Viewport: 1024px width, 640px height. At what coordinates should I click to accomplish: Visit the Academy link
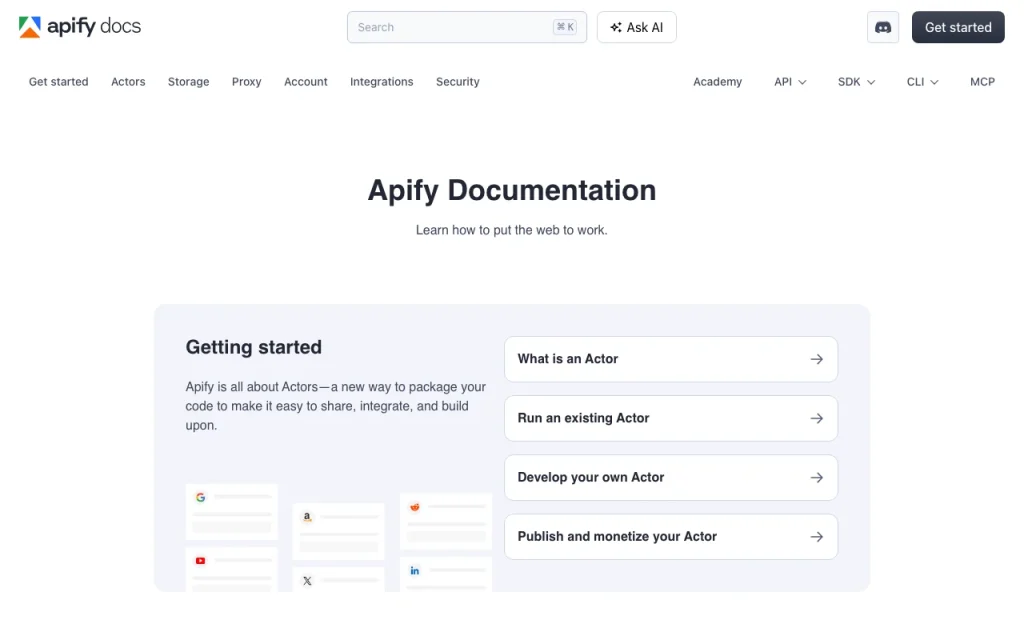[717, 82]
